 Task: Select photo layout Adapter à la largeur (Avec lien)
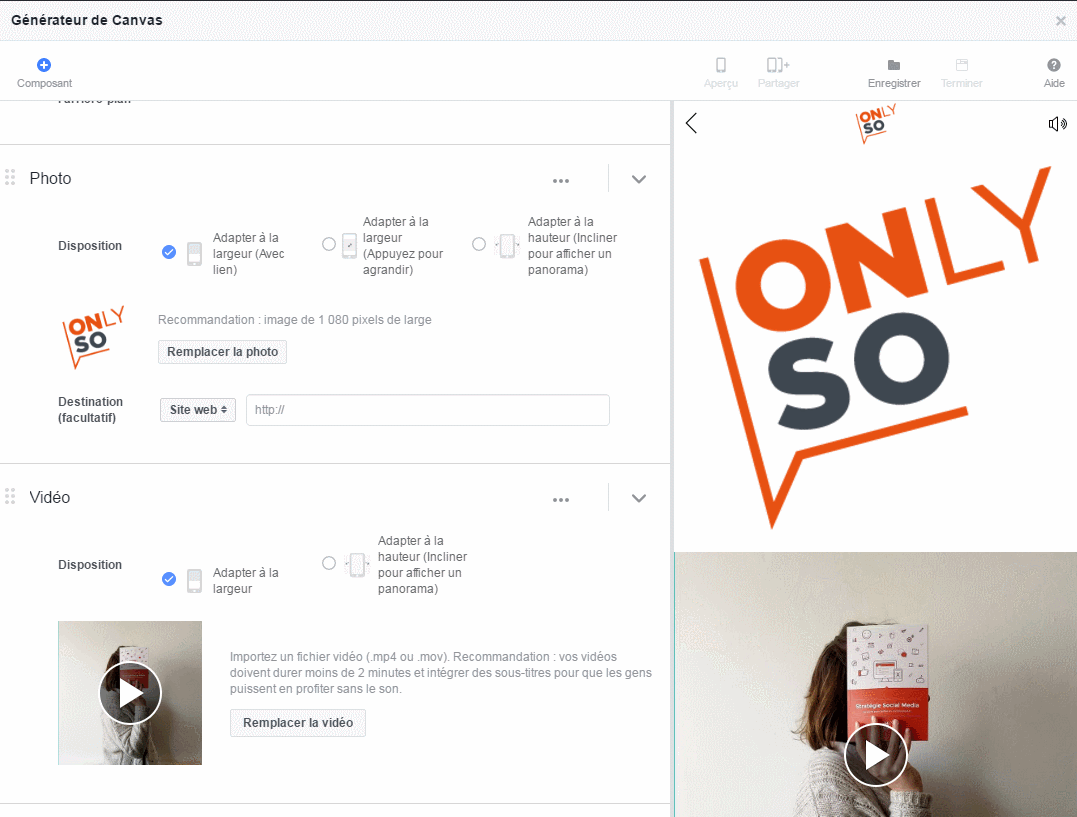169,252
